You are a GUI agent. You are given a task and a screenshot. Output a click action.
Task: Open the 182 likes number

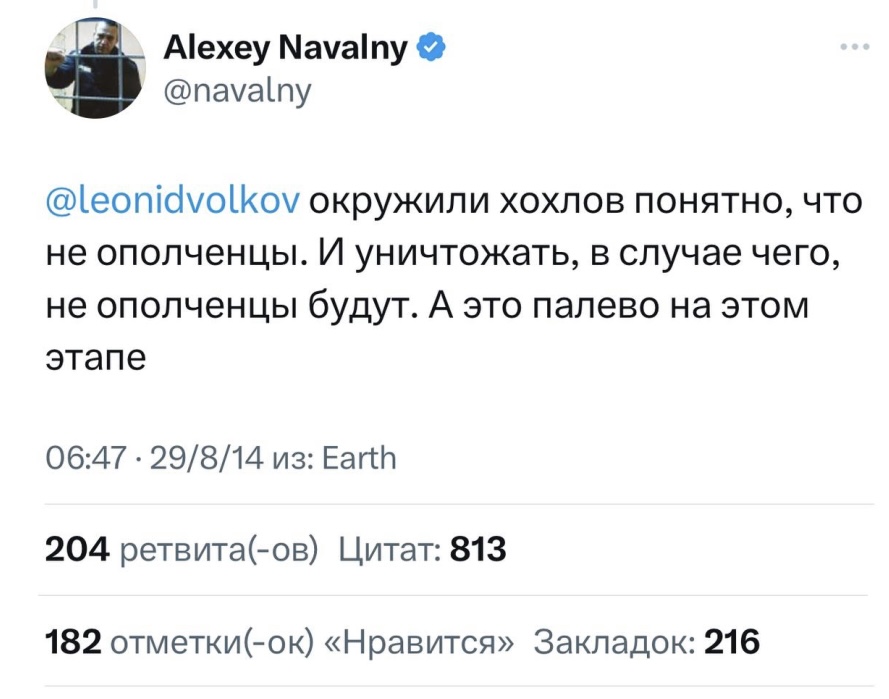[x=74, y=642]
